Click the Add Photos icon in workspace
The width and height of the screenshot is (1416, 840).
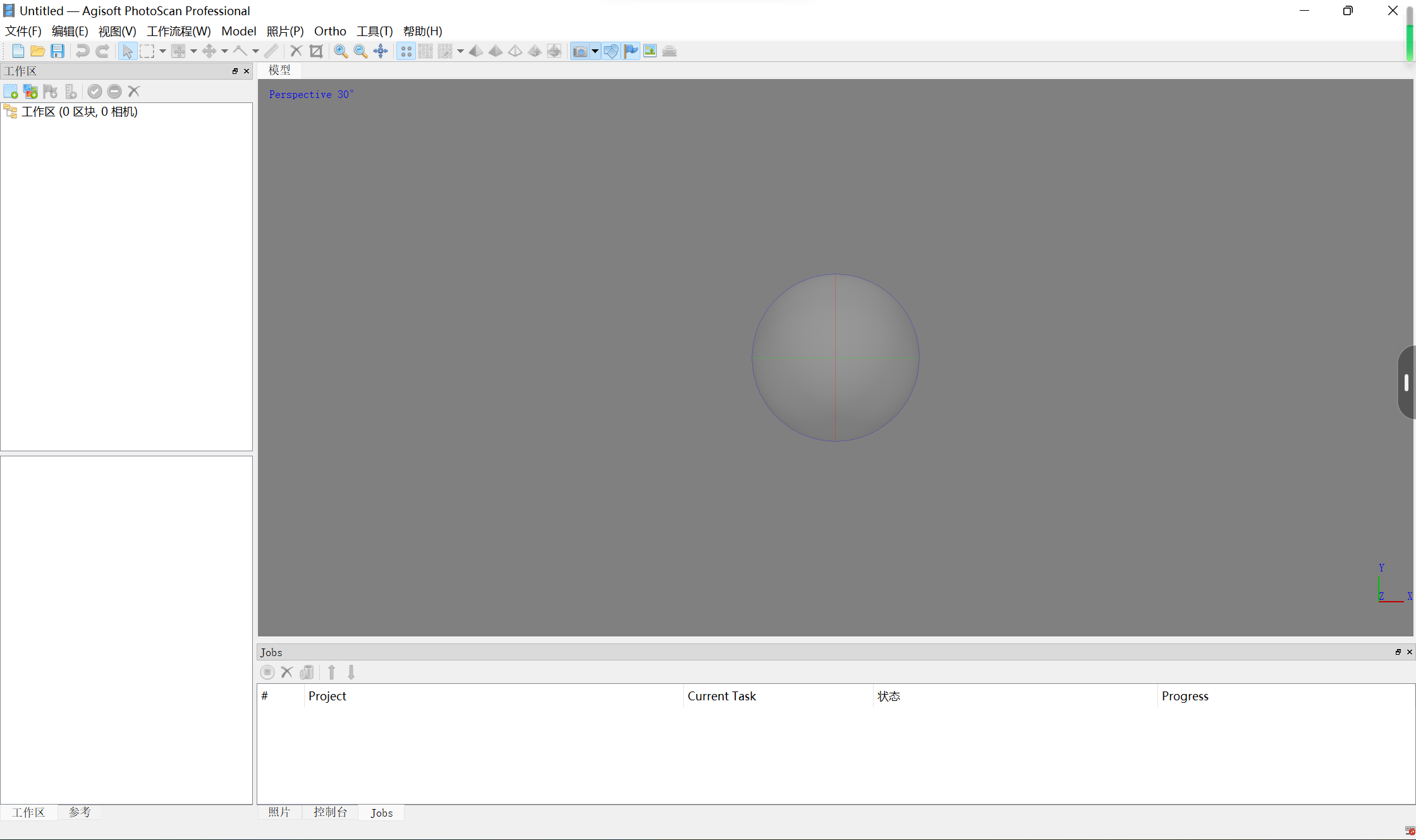[30, 92]
